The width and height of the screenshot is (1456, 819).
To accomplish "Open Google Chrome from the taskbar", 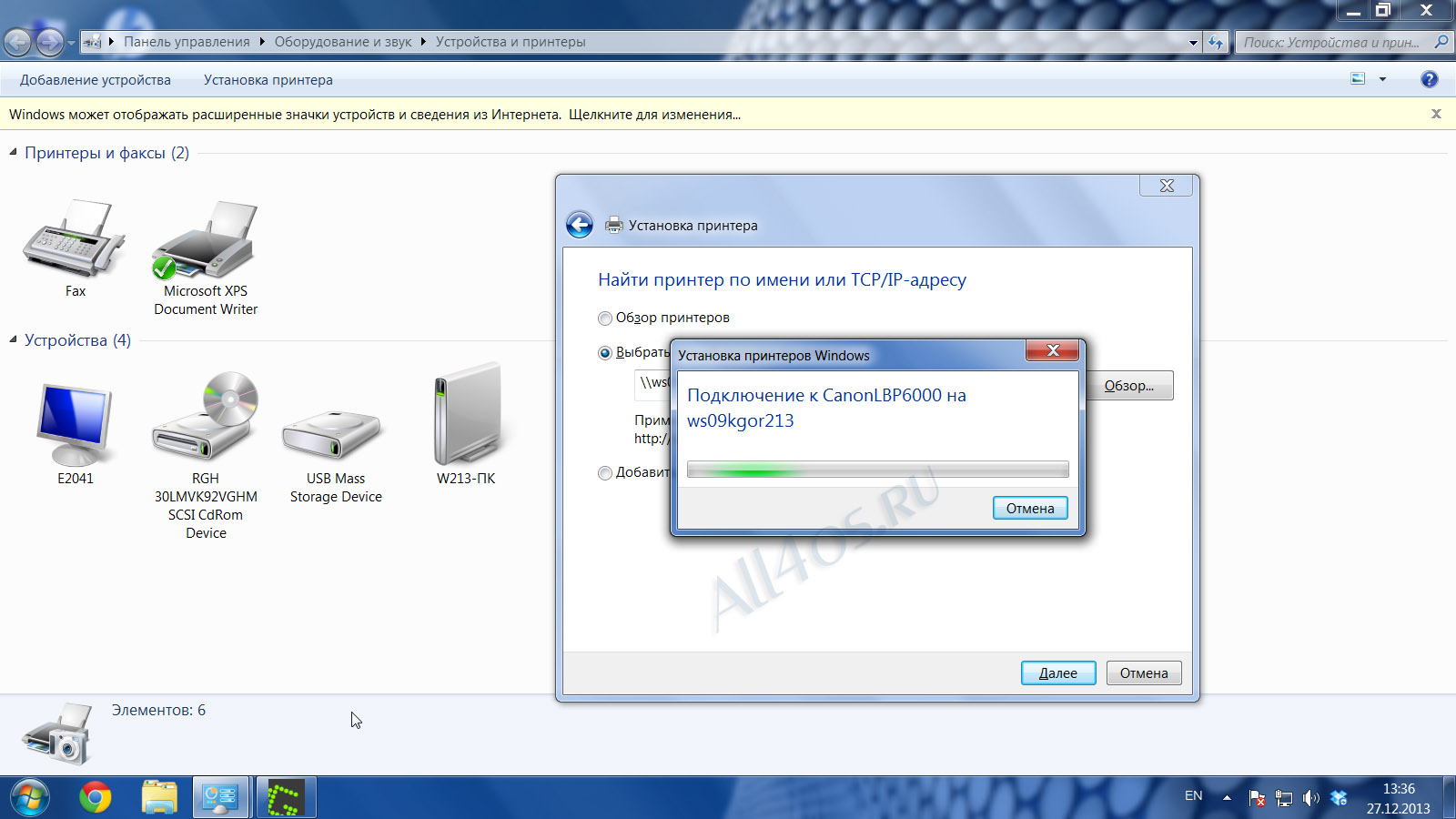I will point(95,798).
